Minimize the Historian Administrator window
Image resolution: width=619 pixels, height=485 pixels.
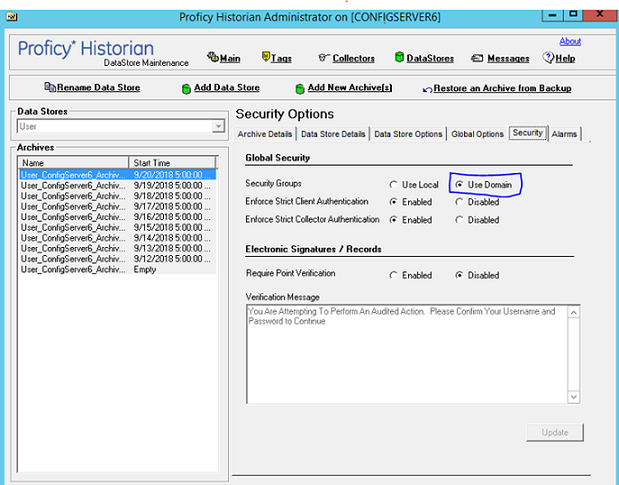pyautogui.click(x=552, y=15)
